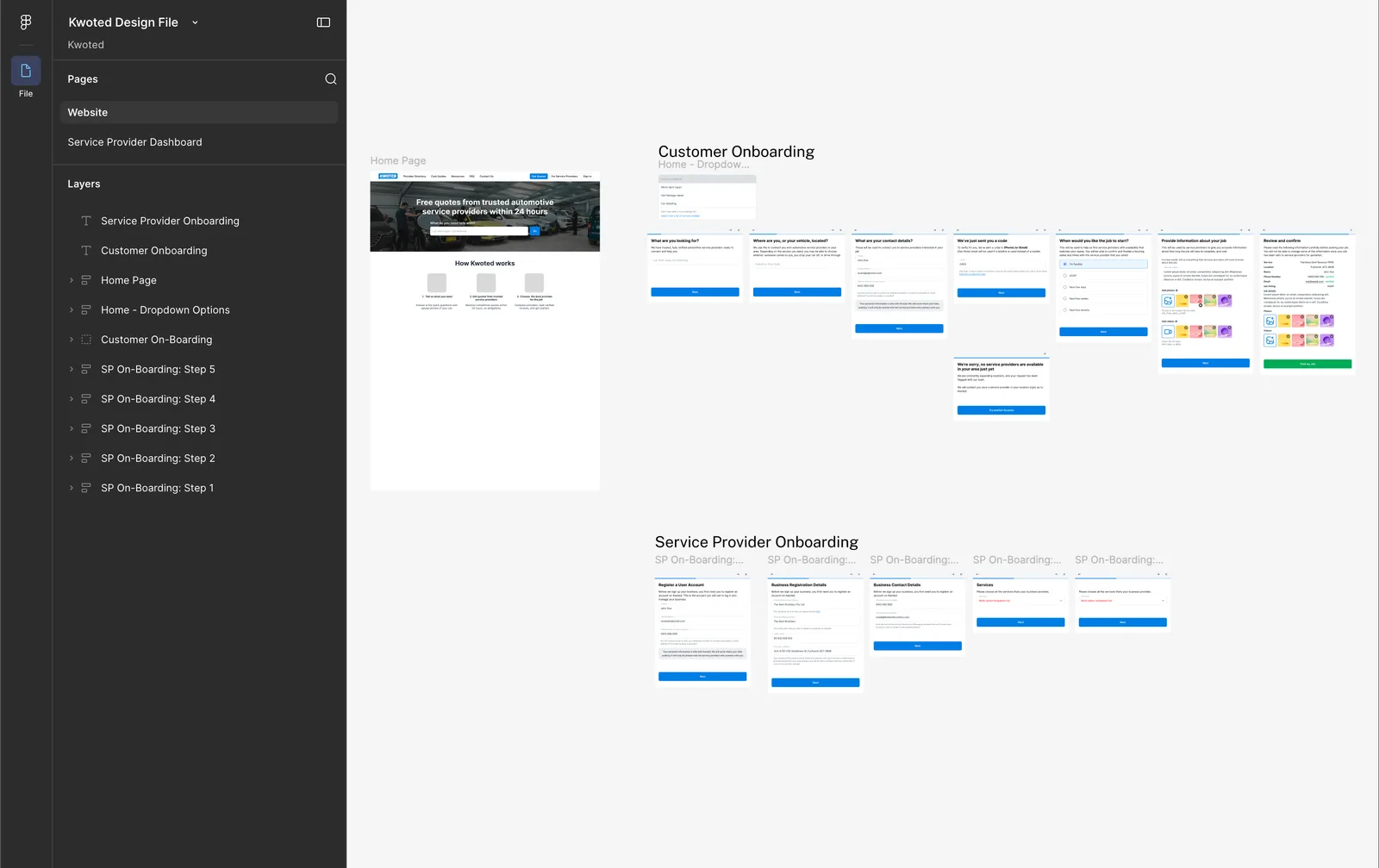
Task: Expand SP On-Boarding: Step 1 layer
Action: [72, 488]
